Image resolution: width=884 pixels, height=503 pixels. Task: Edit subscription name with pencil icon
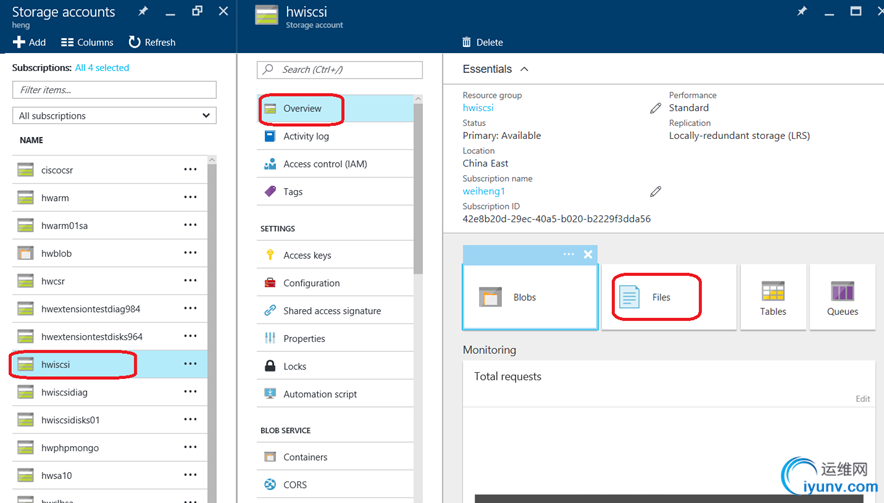coord(655,192)
